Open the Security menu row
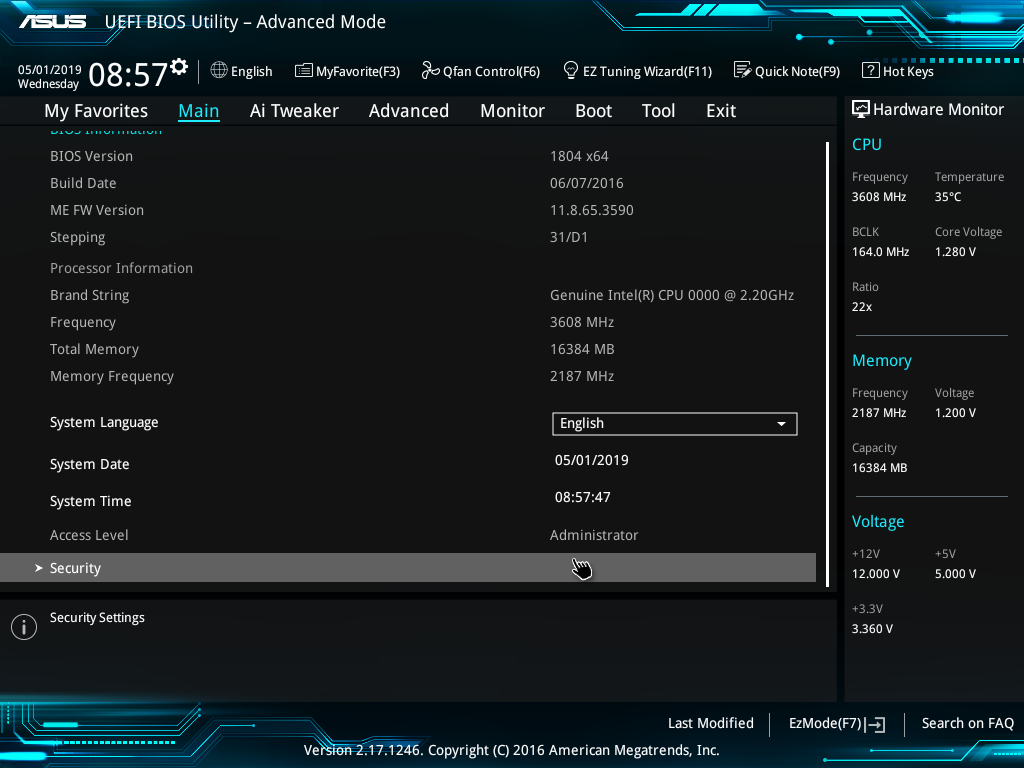The image size is (1024, 768). tap(408, 568)
